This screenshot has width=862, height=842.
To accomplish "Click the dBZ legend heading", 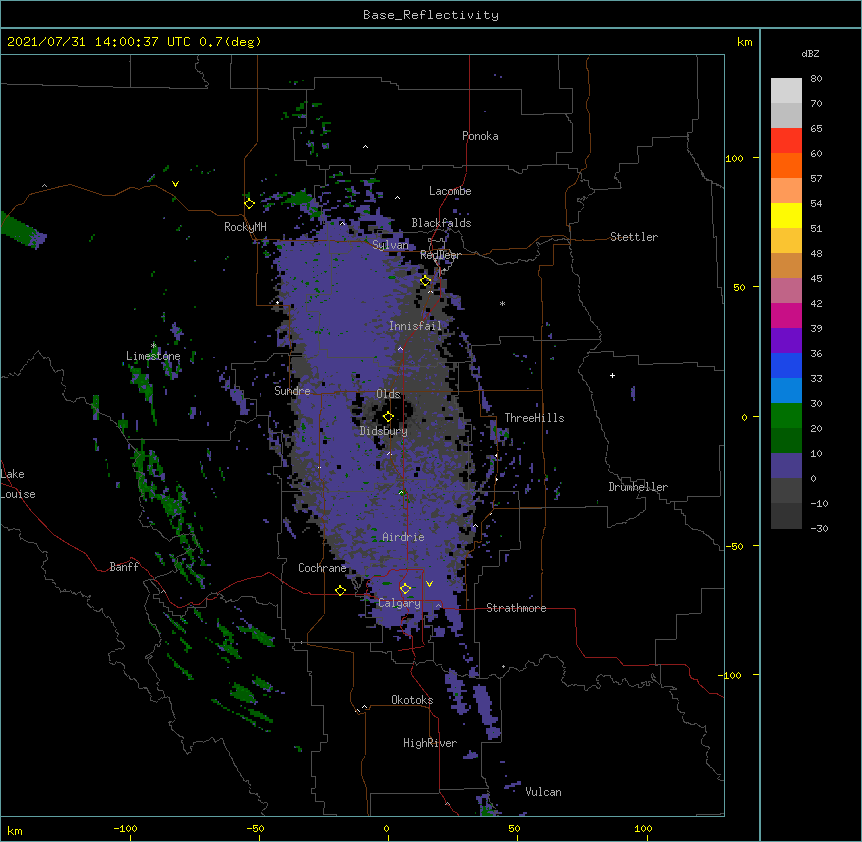I will tap(810, 53).
